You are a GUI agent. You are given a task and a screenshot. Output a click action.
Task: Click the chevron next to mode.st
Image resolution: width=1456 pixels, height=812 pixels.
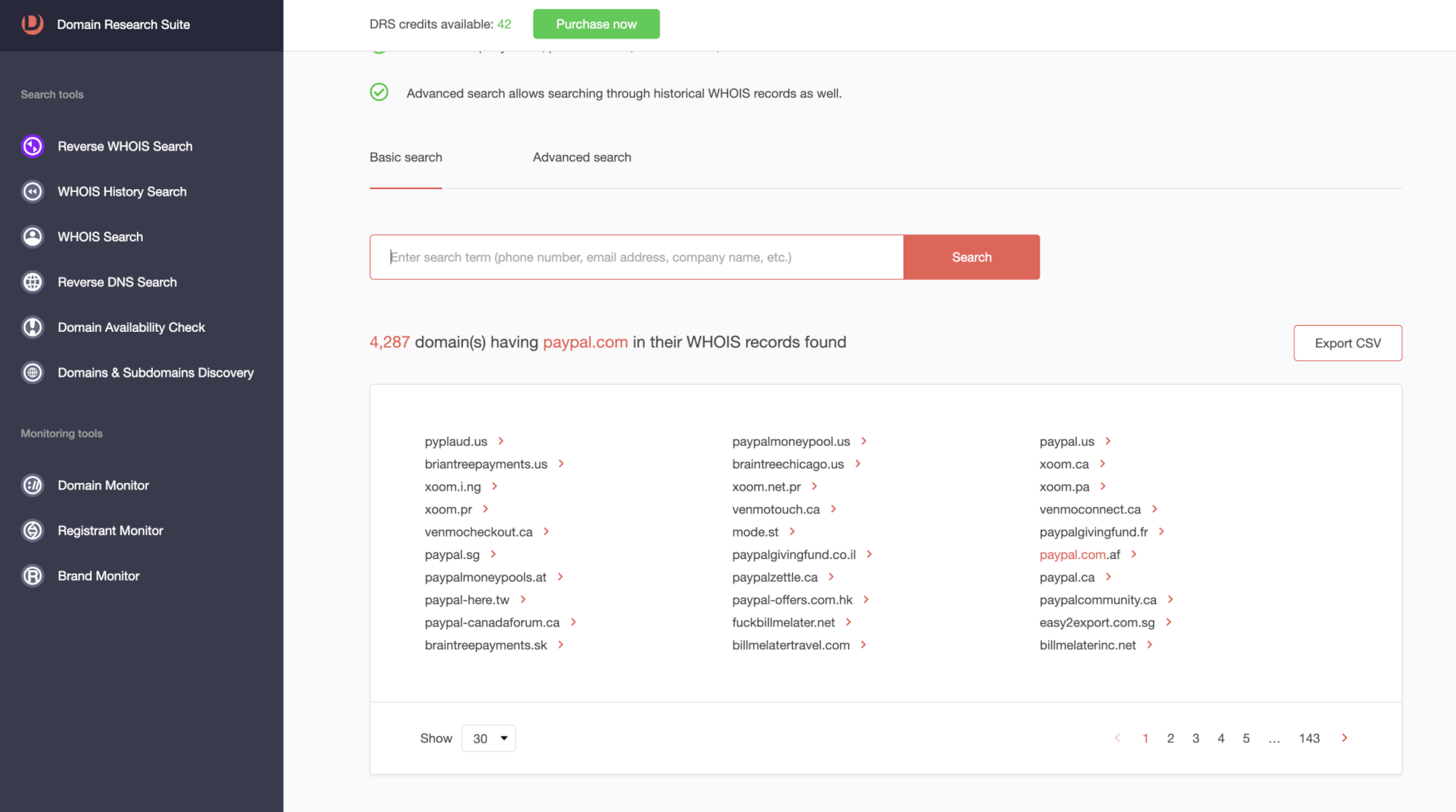(x=792, y=532)
